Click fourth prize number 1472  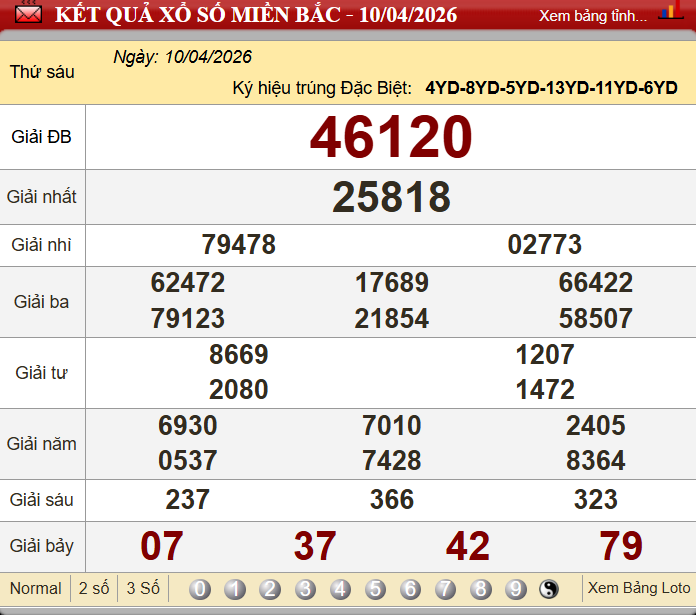point(545,390)
